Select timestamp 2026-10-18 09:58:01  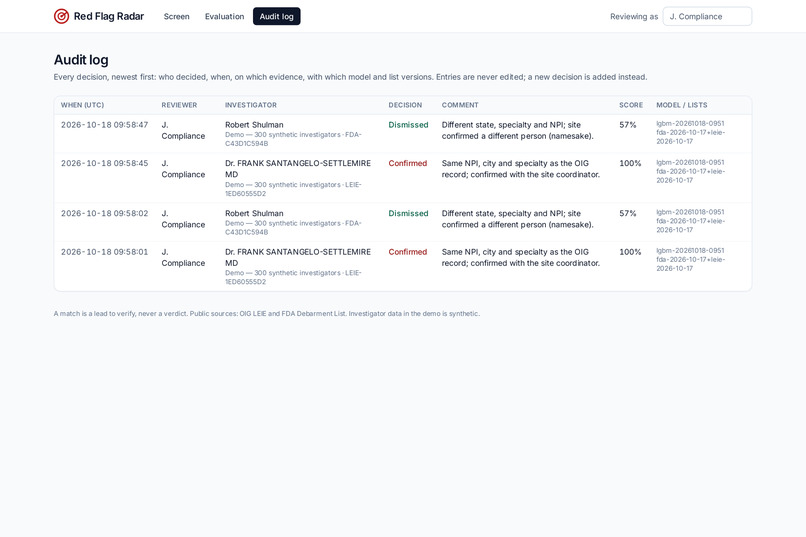pyautogui.click(x=104, y=252)
